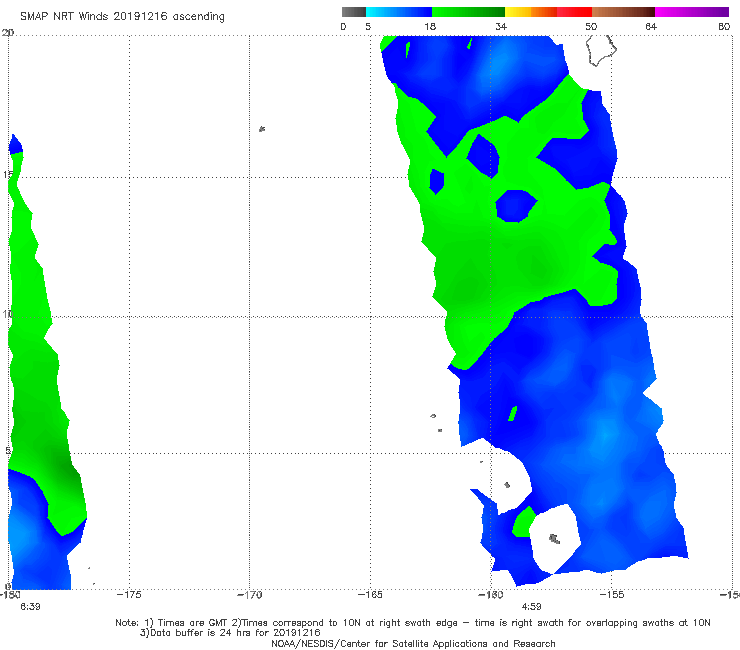The image size is (740, 650).
Task: Click the color bar label '64'
Action: click(x=651, y=27)
